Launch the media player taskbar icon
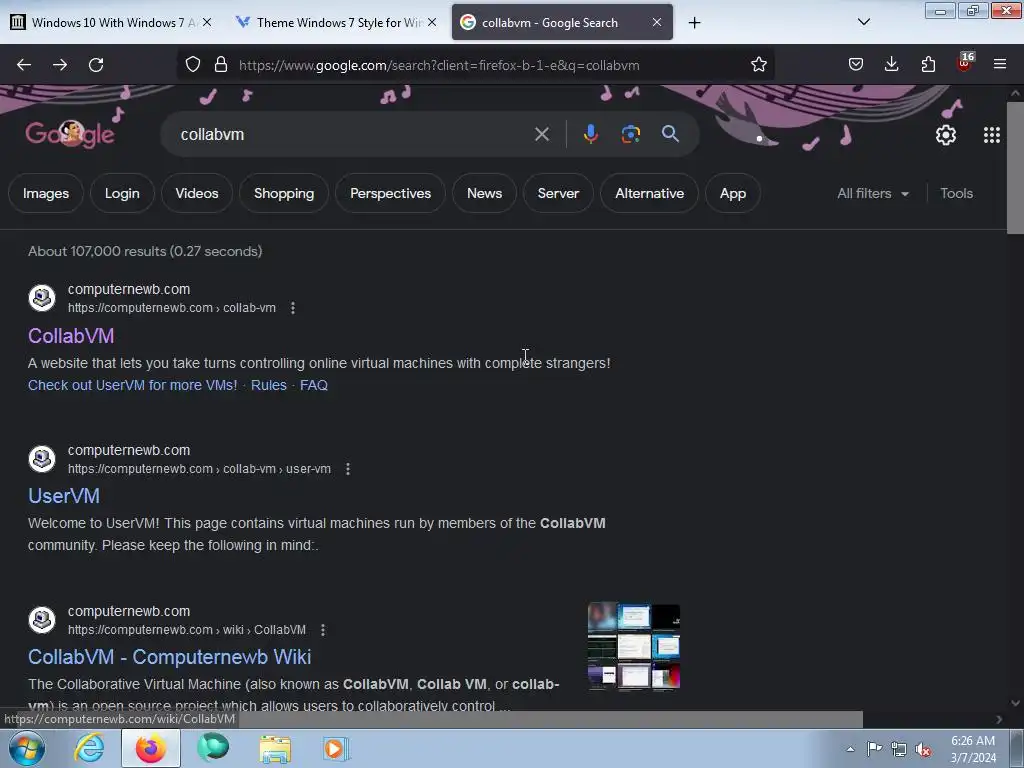The width and height of the screenshot is (1024, 768). pyautogui.click(x=336, y=749)
